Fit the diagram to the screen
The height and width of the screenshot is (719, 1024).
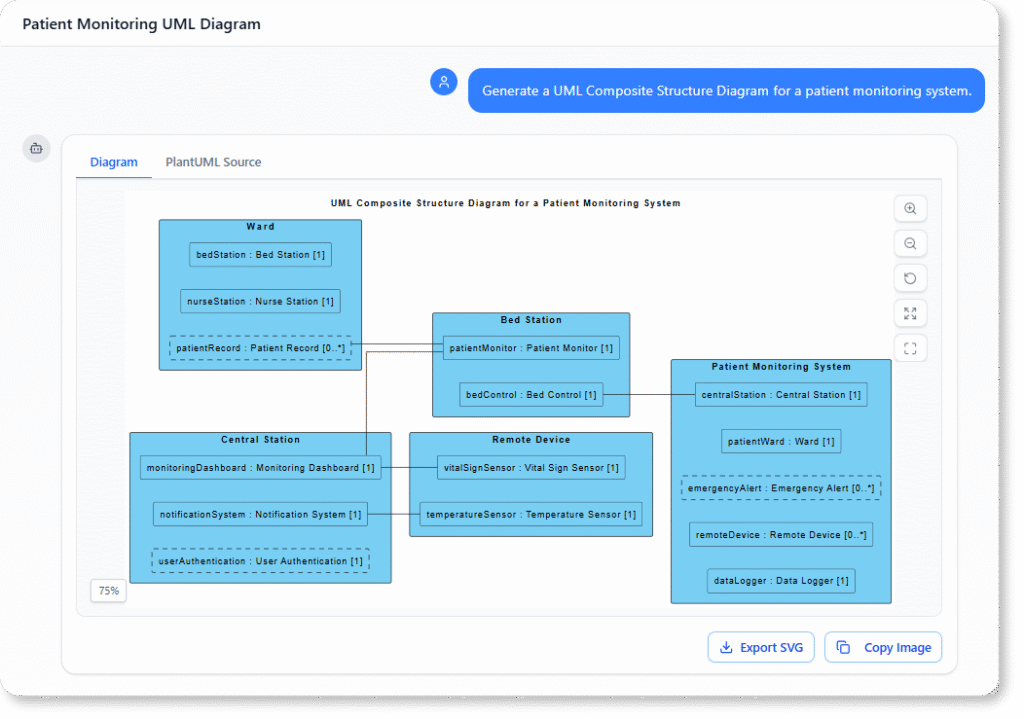coord(909,348)
